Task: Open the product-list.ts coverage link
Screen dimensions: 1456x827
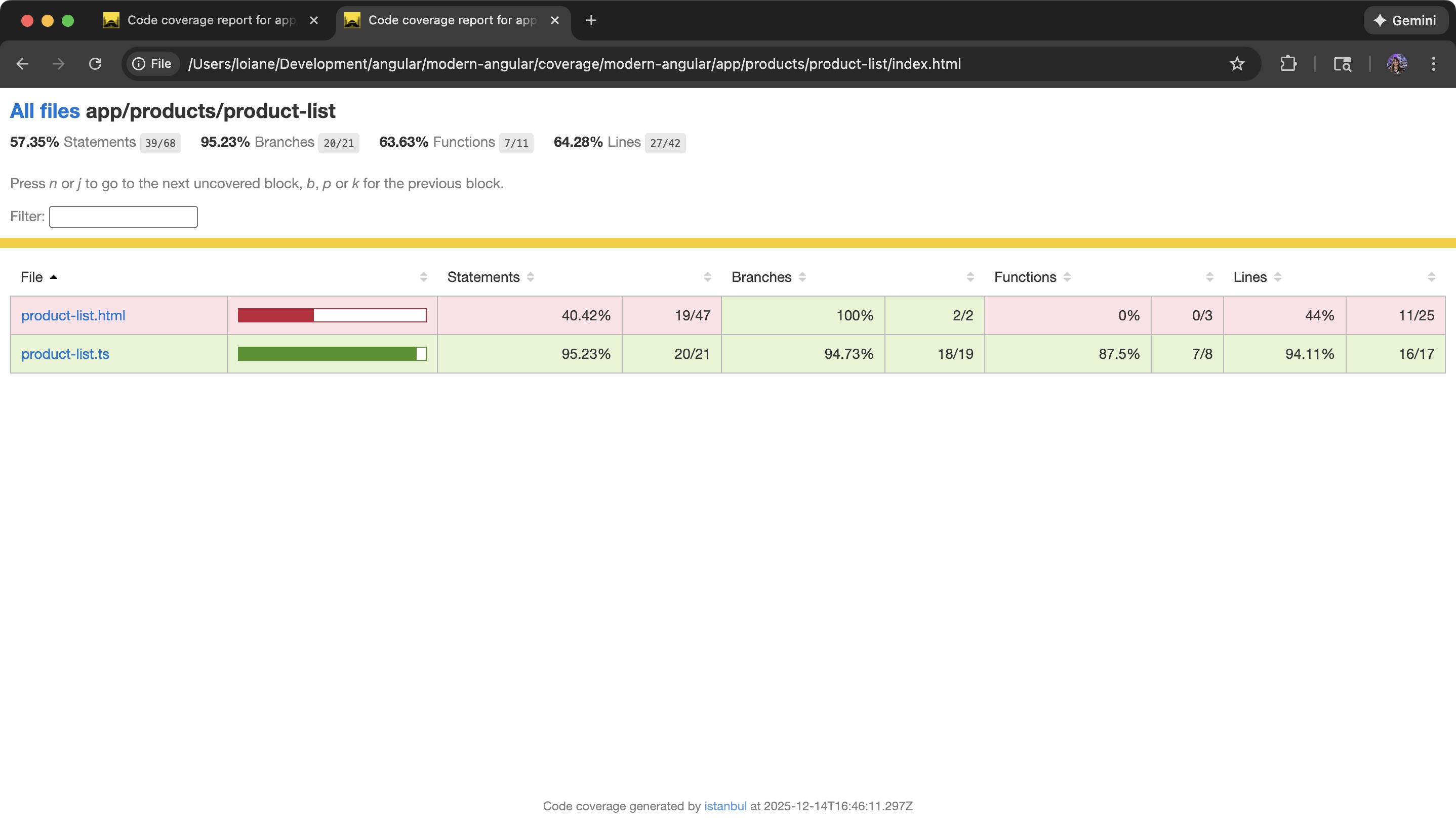Action: (65, 354)
